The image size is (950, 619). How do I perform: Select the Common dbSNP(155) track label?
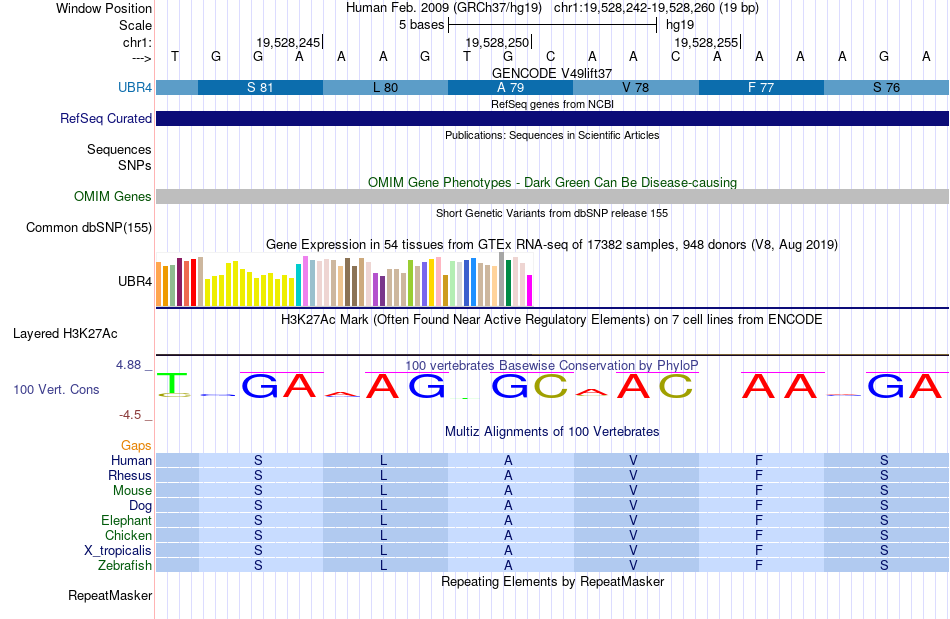(88, 228)
